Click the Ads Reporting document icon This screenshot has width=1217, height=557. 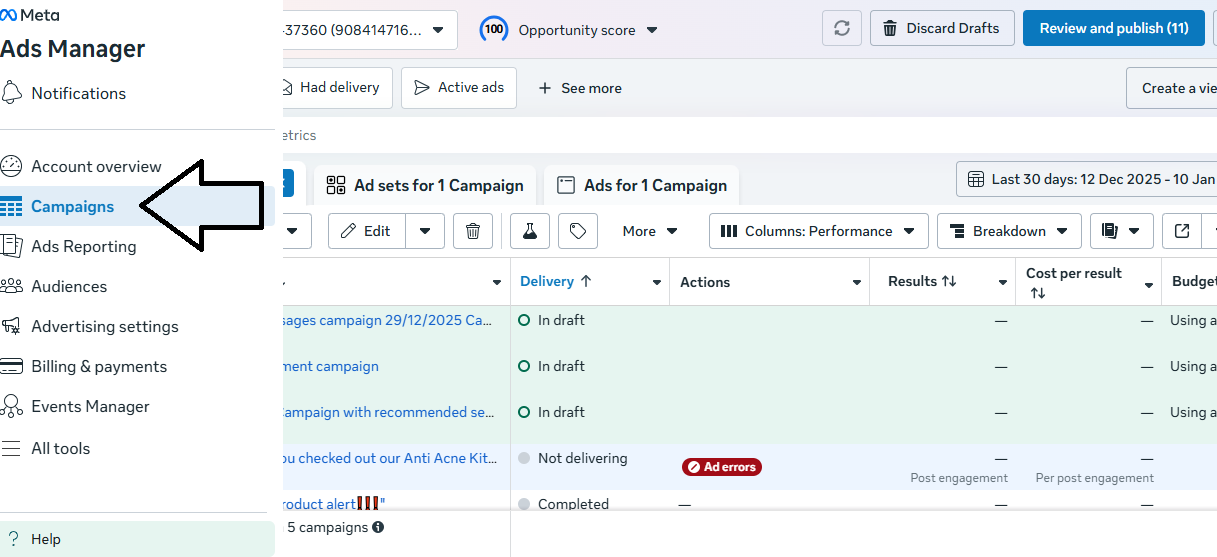pyautogui.click(x=11, y=246)
